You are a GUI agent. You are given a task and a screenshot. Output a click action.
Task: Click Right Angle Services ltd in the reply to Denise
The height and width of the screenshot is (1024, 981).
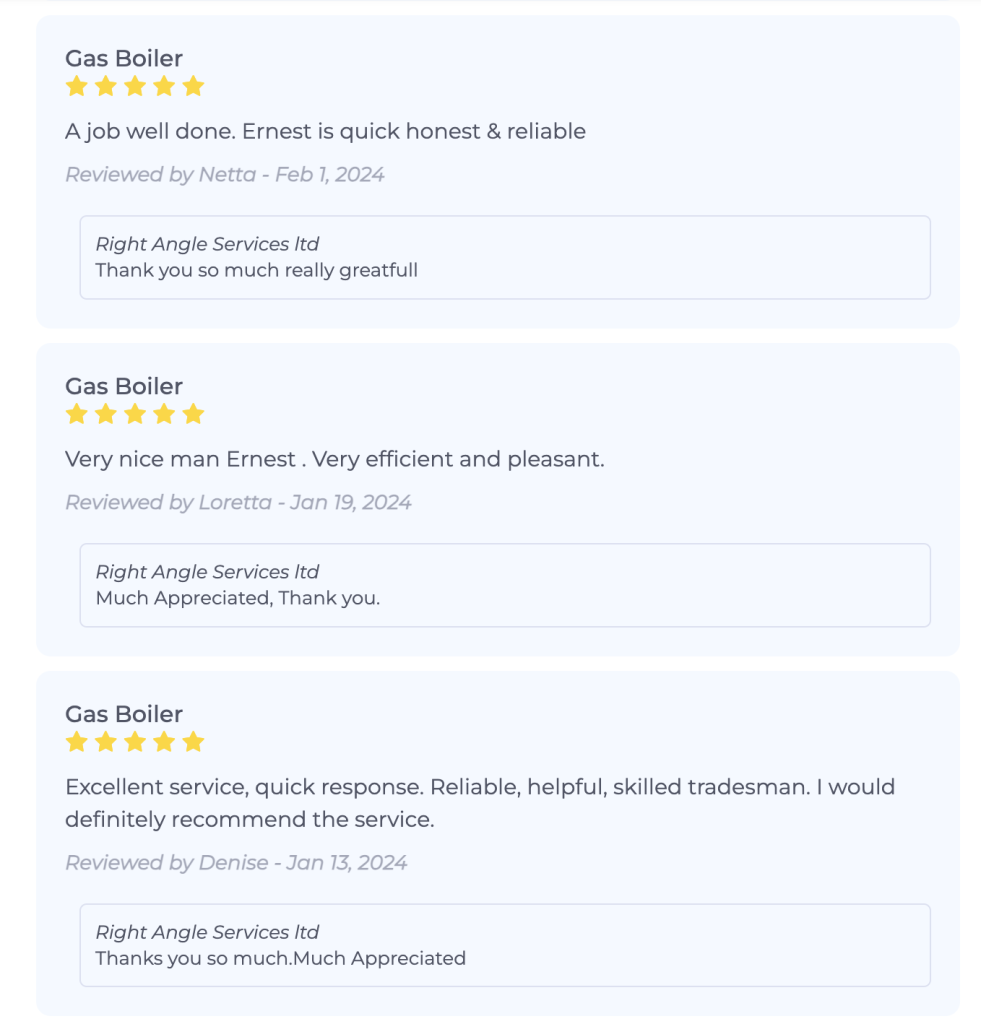coord(207,932)
